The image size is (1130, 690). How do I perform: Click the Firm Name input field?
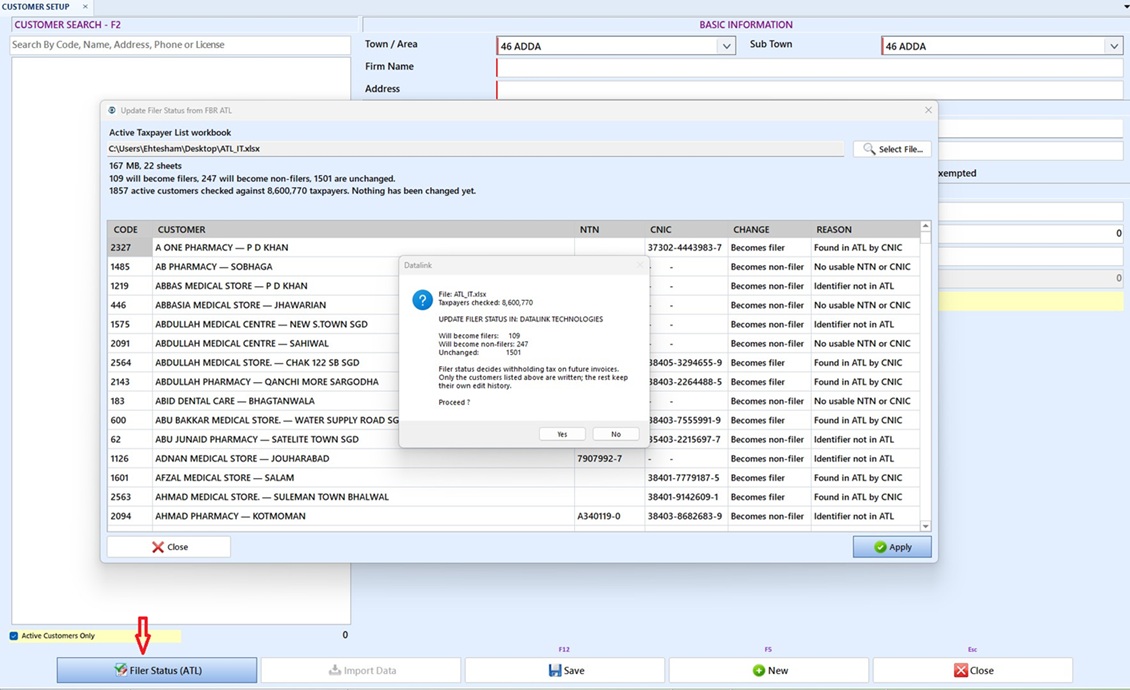tap(809, 68)
